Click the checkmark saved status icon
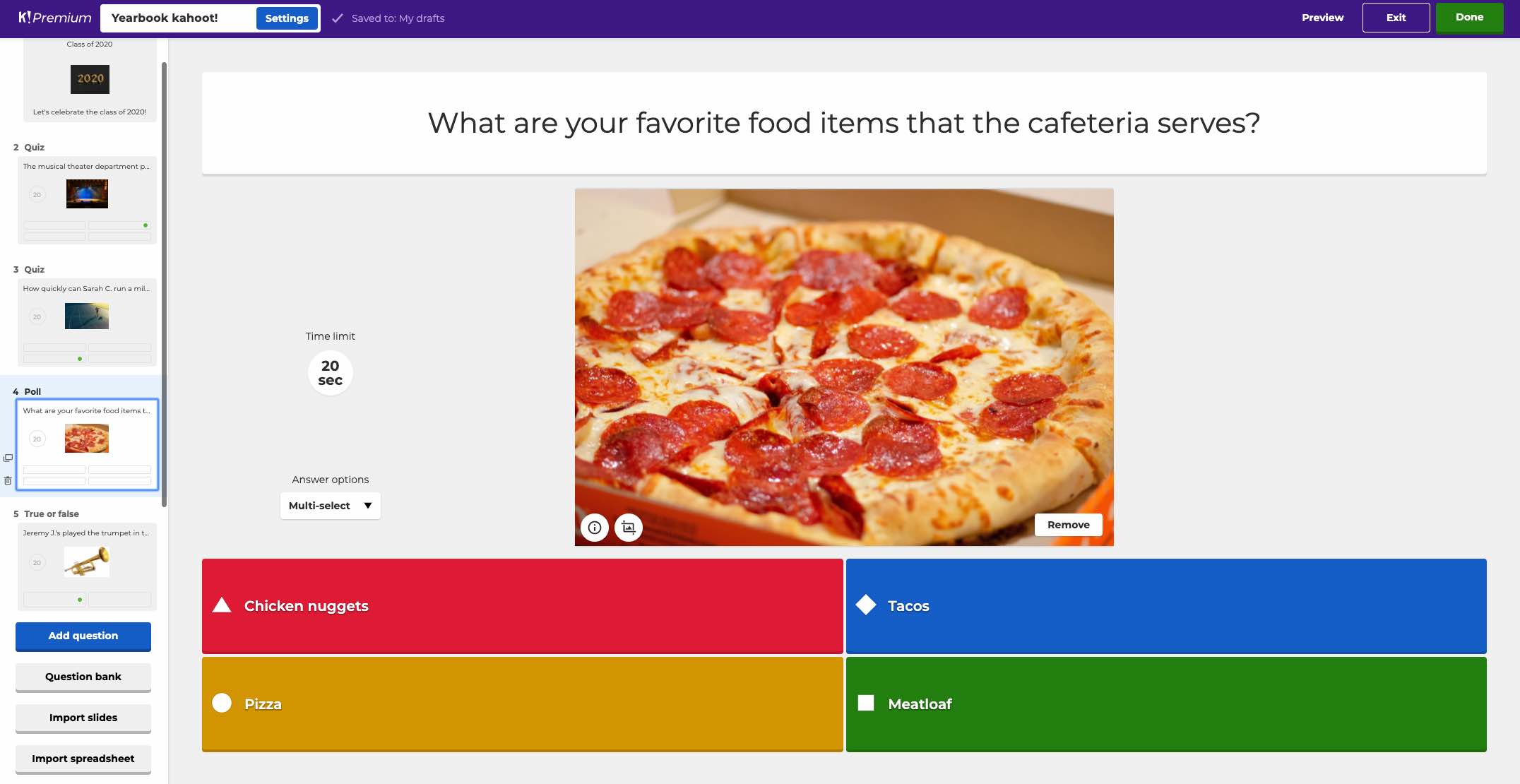The height and width of the screenshot is (784, 1520). click(337, 18)
